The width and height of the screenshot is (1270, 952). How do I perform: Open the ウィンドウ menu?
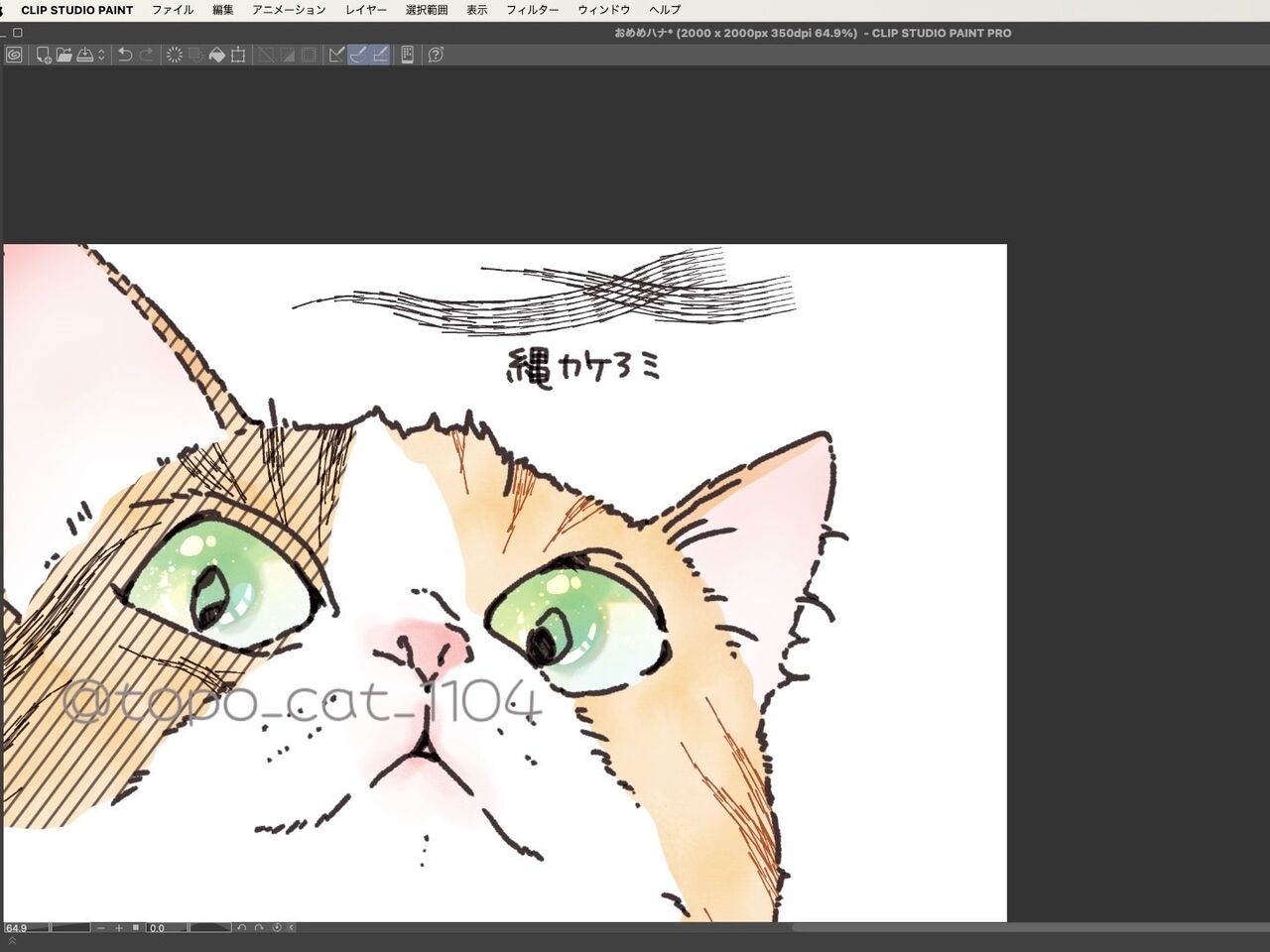[604, 10]
